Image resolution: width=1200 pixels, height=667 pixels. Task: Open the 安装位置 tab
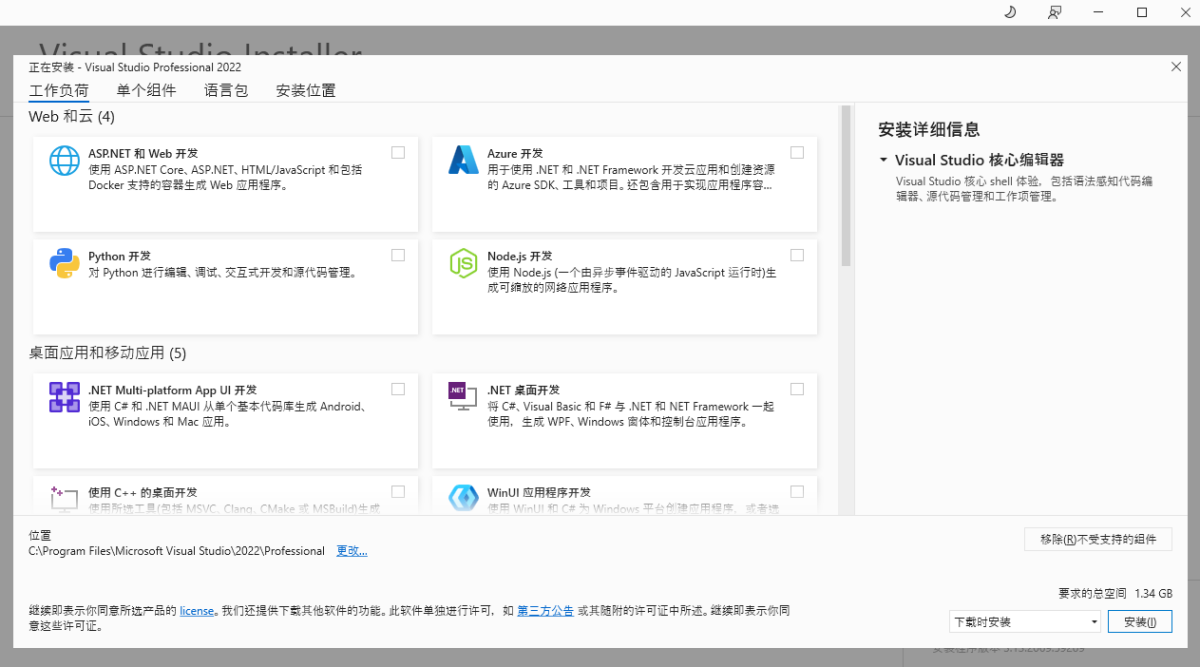[x=306, y=90]
